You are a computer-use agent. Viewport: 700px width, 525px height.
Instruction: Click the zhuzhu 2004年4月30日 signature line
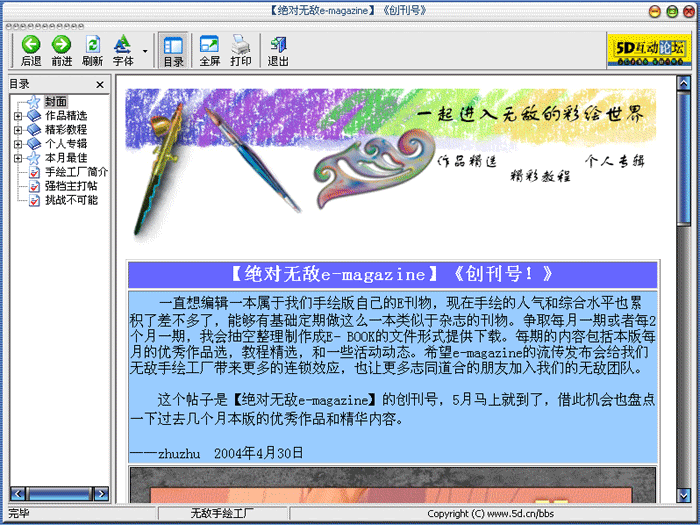point(216,454)
